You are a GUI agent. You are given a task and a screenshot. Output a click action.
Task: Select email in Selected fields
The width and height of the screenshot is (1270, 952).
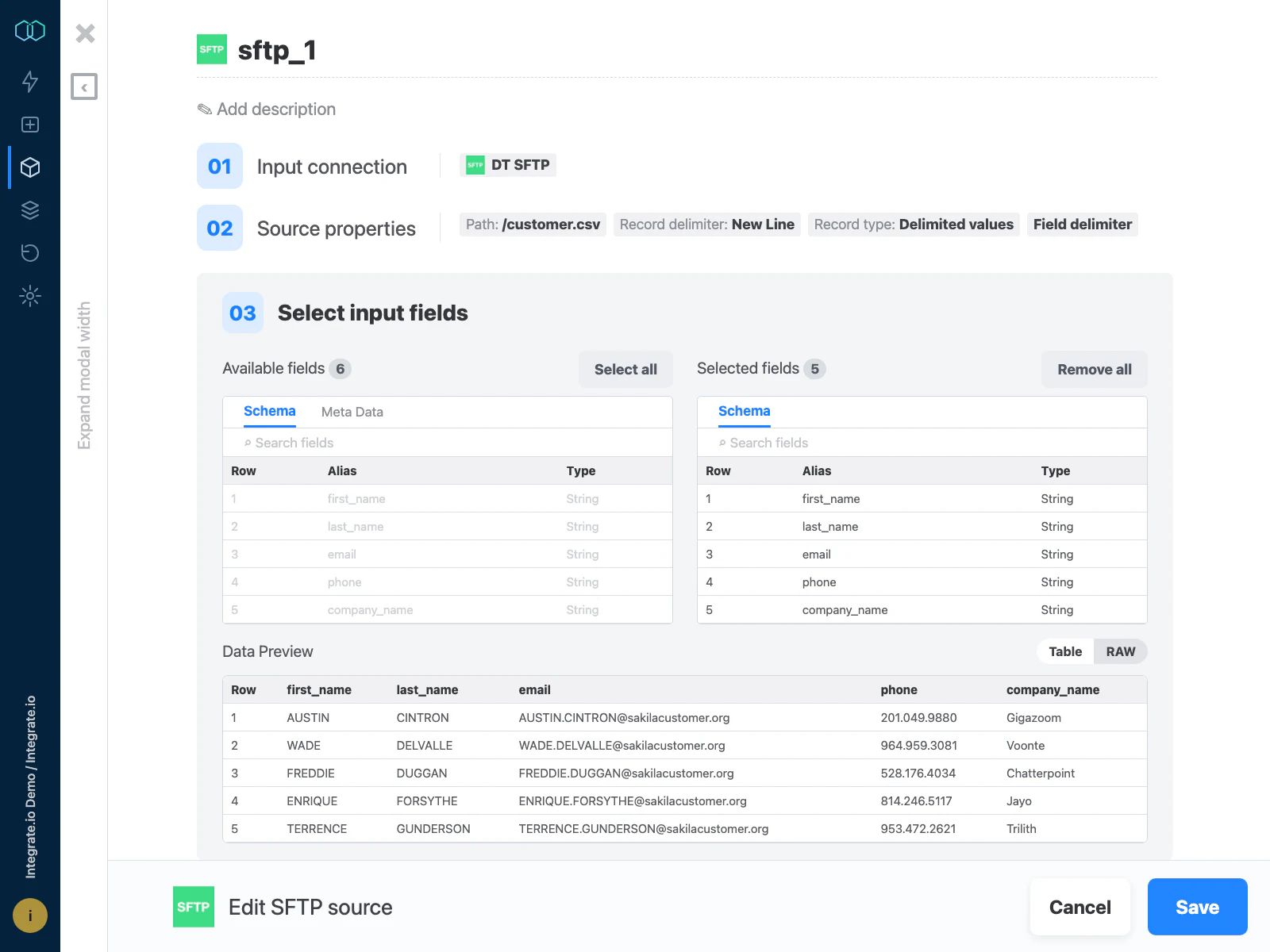tap(922, 555)
